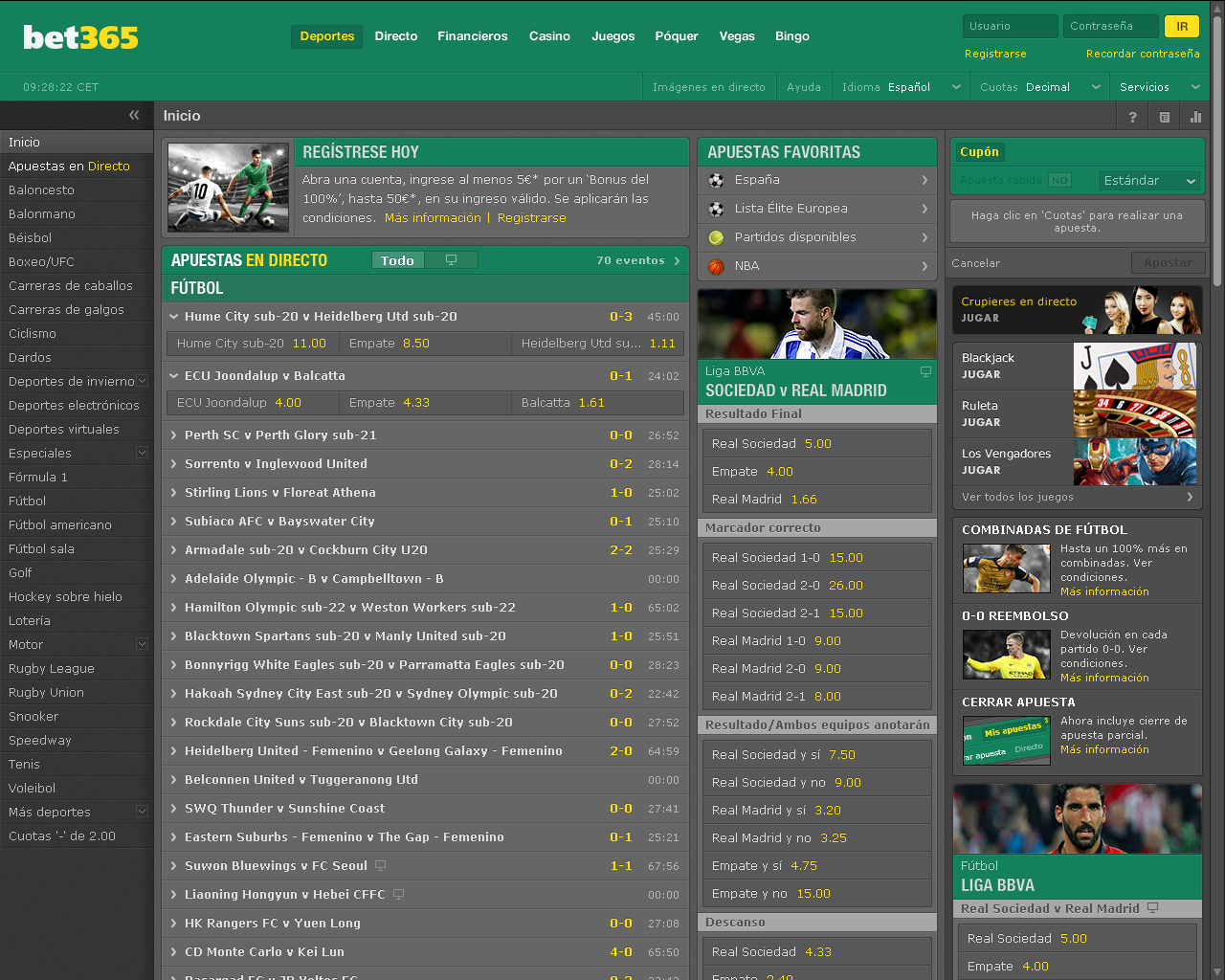Open the Cuotas Decimal dropdown
Screen dimensions: 1225x980
[1039, 87]
